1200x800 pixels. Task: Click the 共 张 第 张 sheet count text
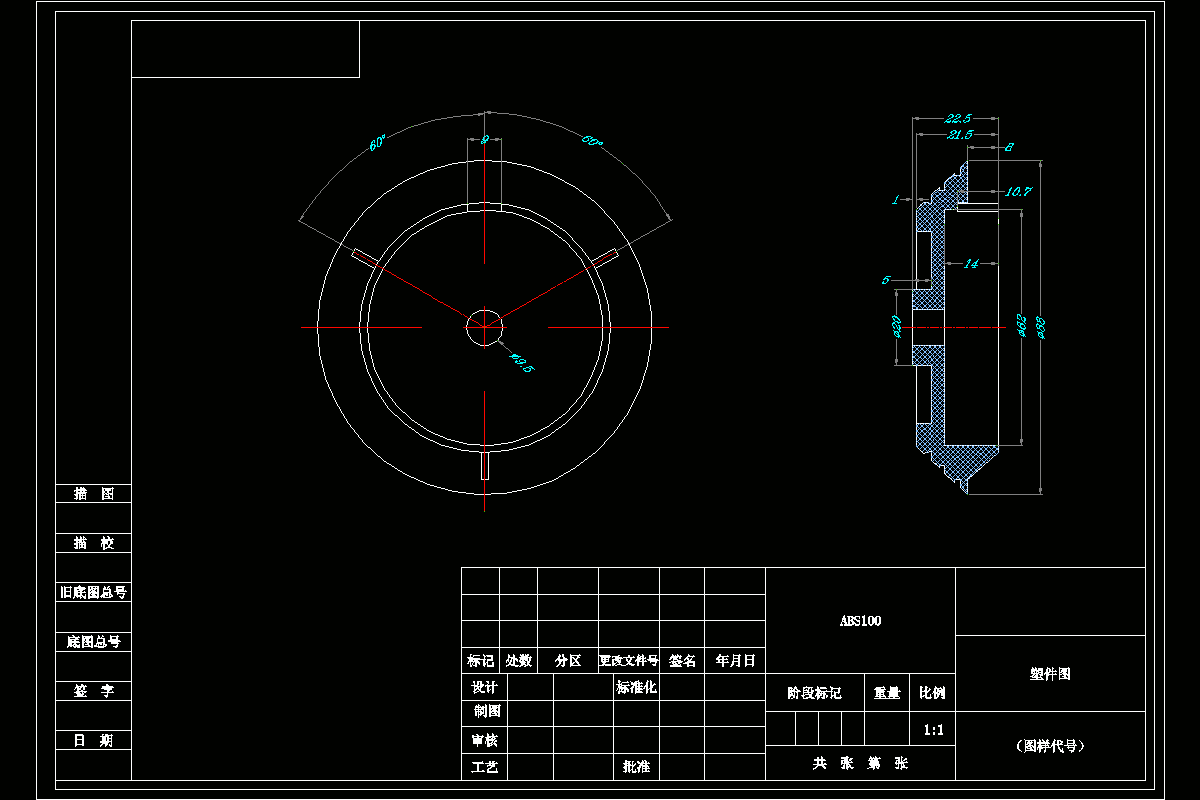pyautogui.click(x=860, y=763)
